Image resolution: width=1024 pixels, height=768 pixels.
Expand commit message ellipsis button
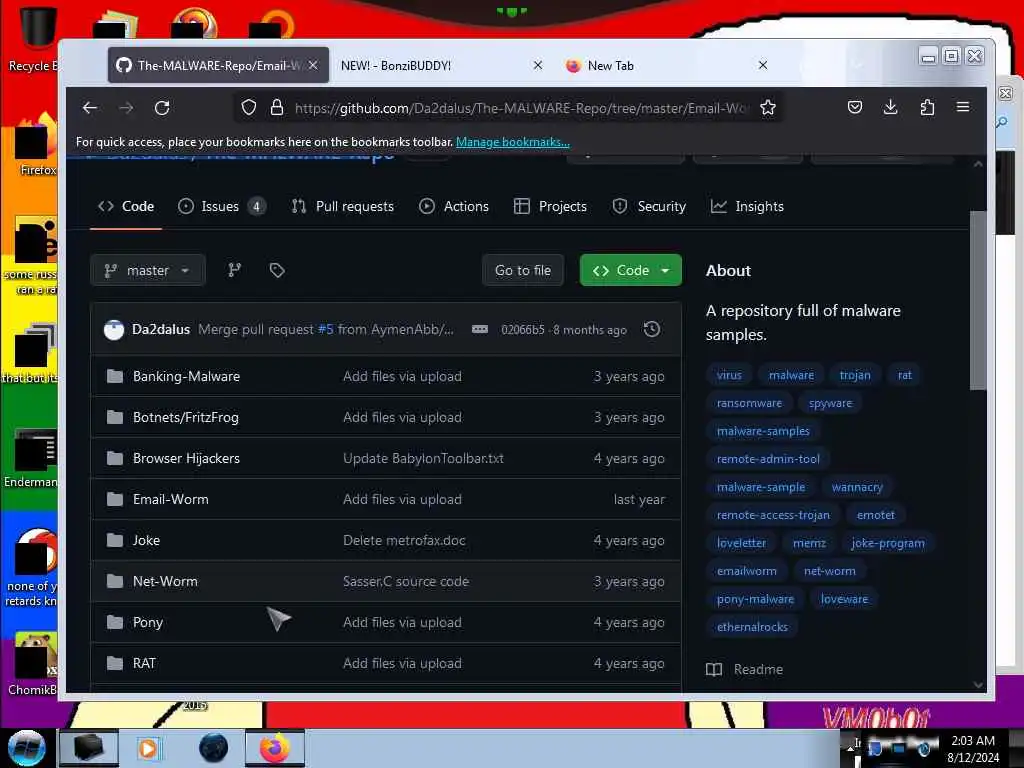pyautogui.click(x=480, y=329)
